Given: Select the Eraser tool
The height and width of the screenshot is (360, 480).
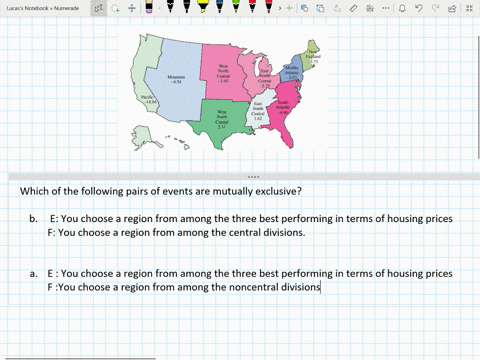Looking at the screenshot, I should click(x=149, y=7).
